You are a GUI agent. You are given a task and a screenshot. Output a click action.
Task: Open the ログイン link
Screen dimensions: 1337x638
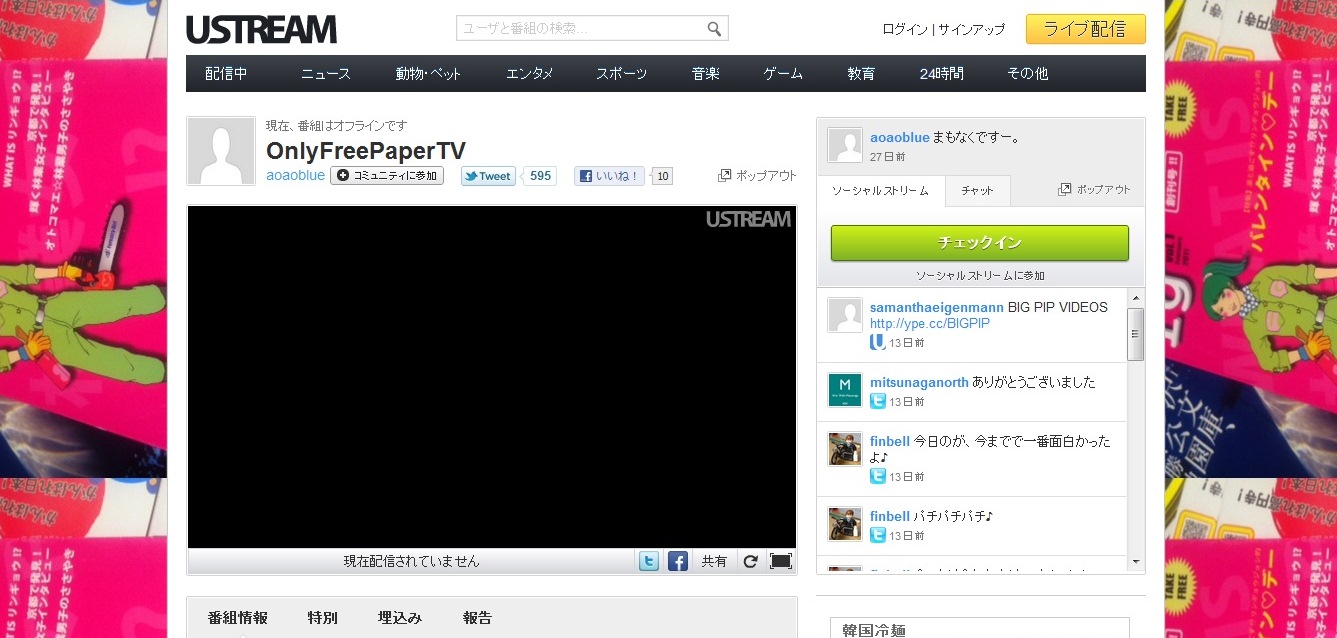[905, 29]
